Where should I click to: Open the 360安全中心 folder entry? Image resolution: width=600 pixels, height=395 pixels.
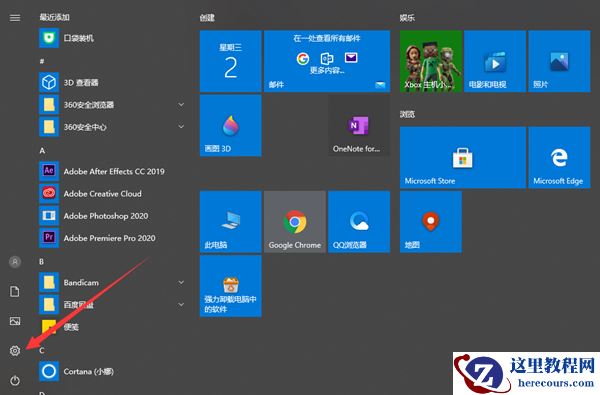click(x=111, y=127)
